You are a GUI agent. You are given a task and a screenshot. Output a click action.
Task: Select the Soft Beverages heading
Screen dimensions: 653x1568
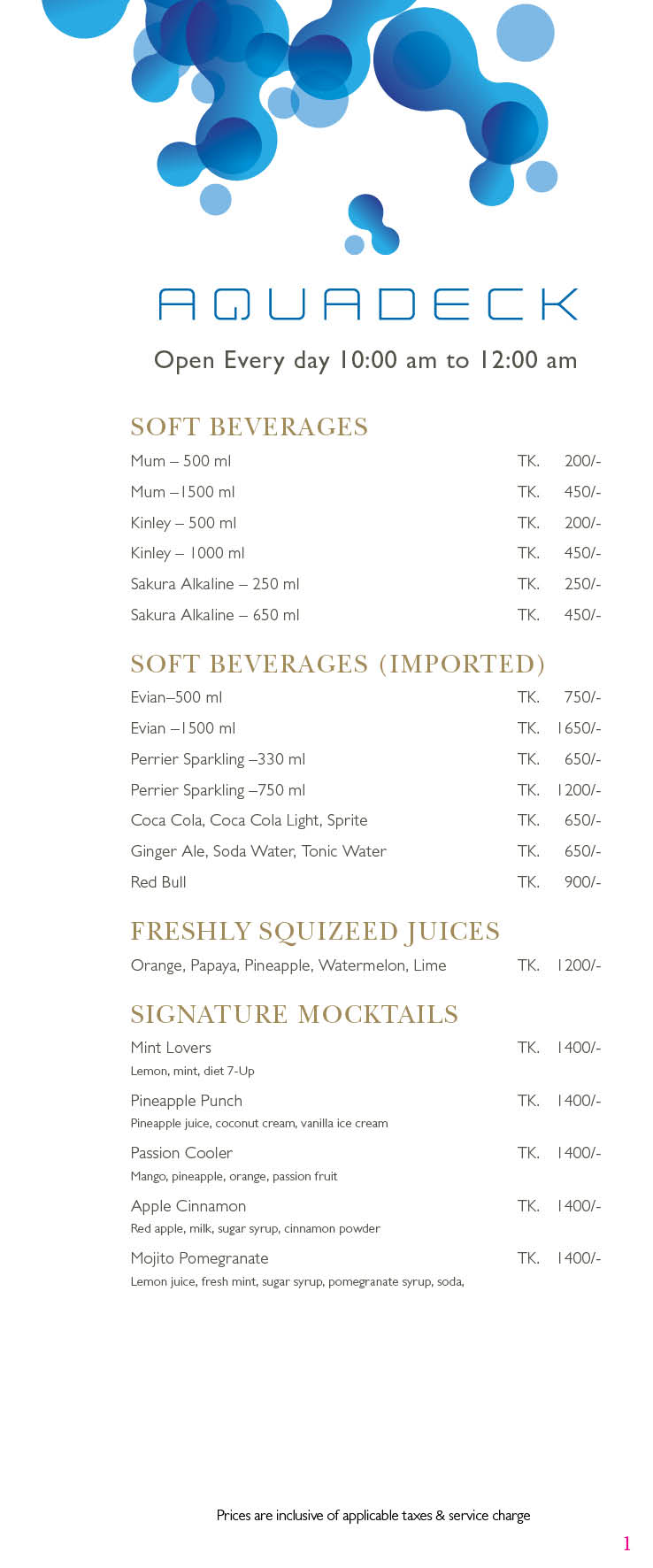(249, 427)
